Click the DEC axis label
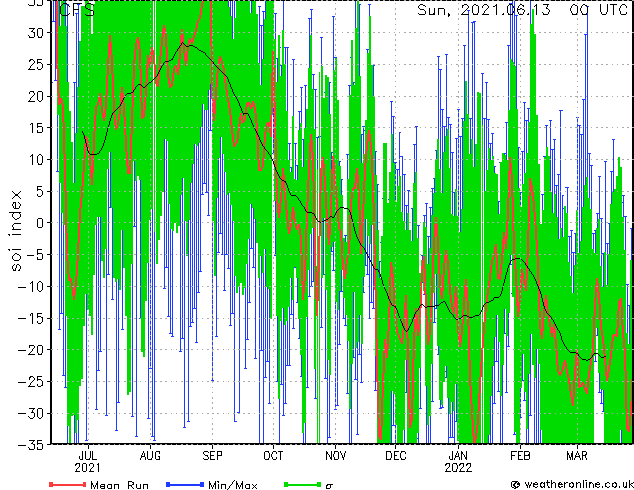 click(396, 456)
